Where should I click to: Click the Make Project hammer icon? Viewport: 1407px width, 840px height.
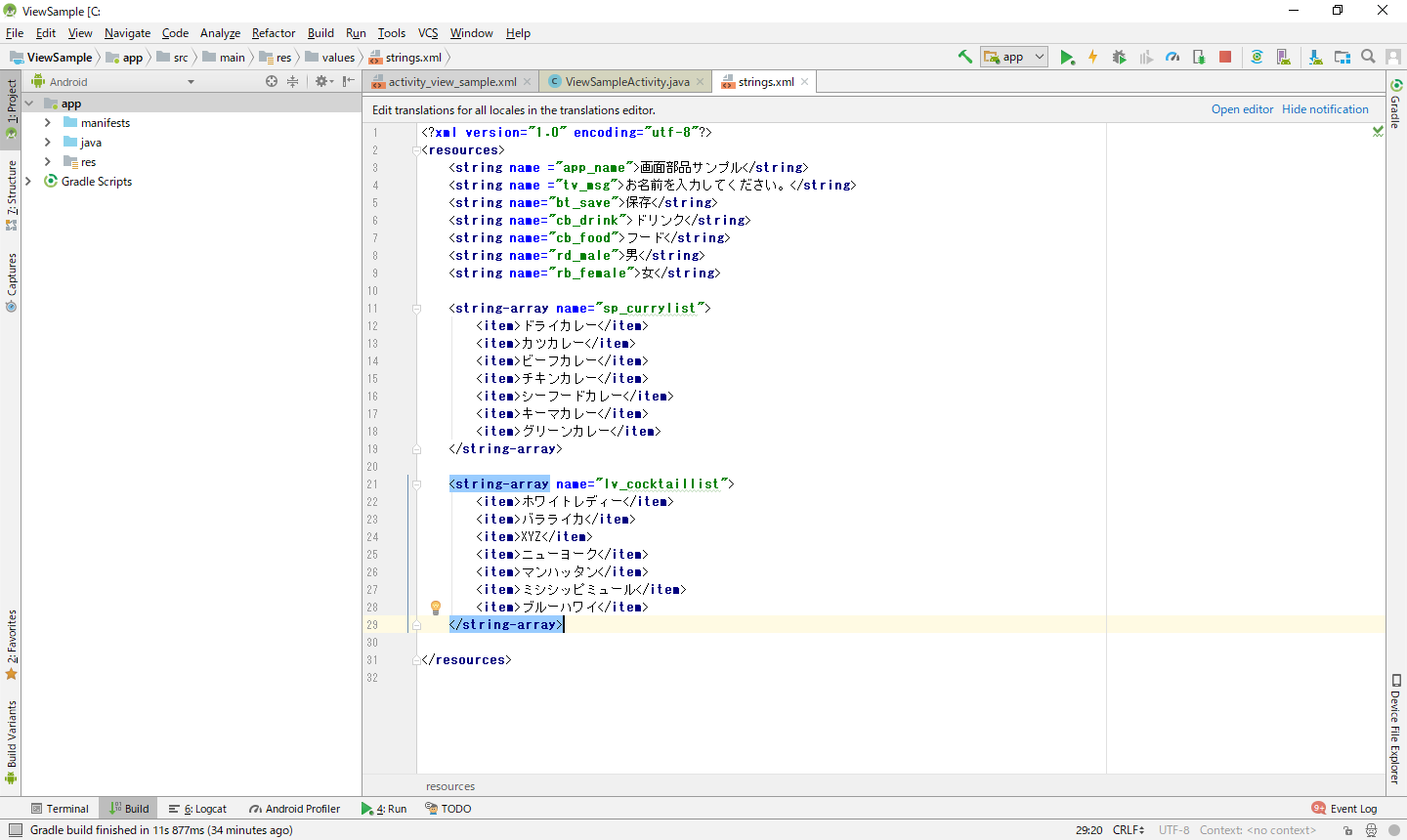pos(964,57)
